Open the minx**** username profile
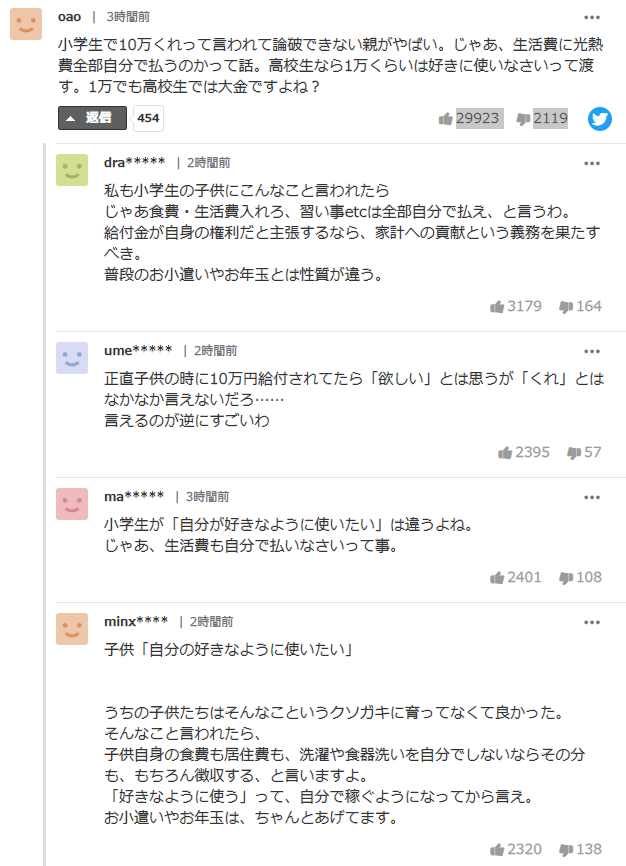626x866 pixels. (136, 621)
